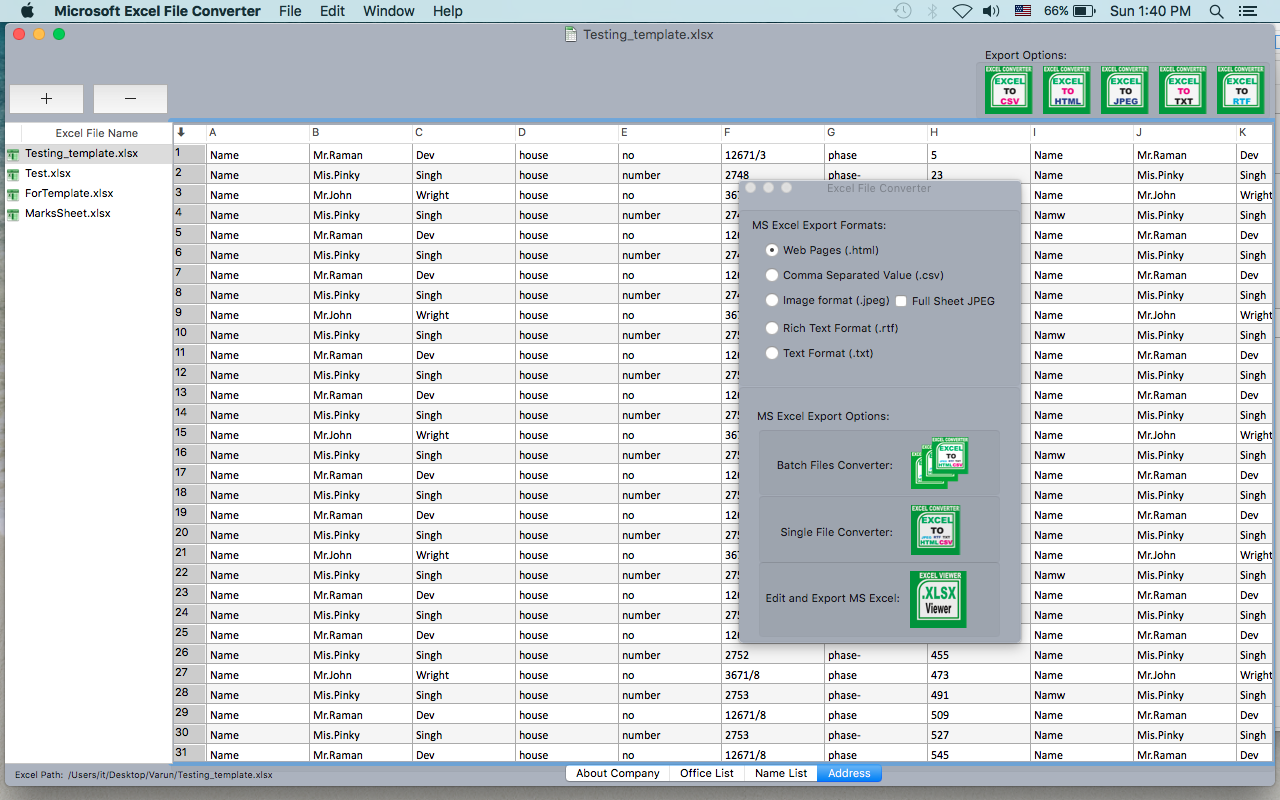The image size is (1280, 800).
Task: Click the Excel to TXT export icon
Action: [1182, 89]
